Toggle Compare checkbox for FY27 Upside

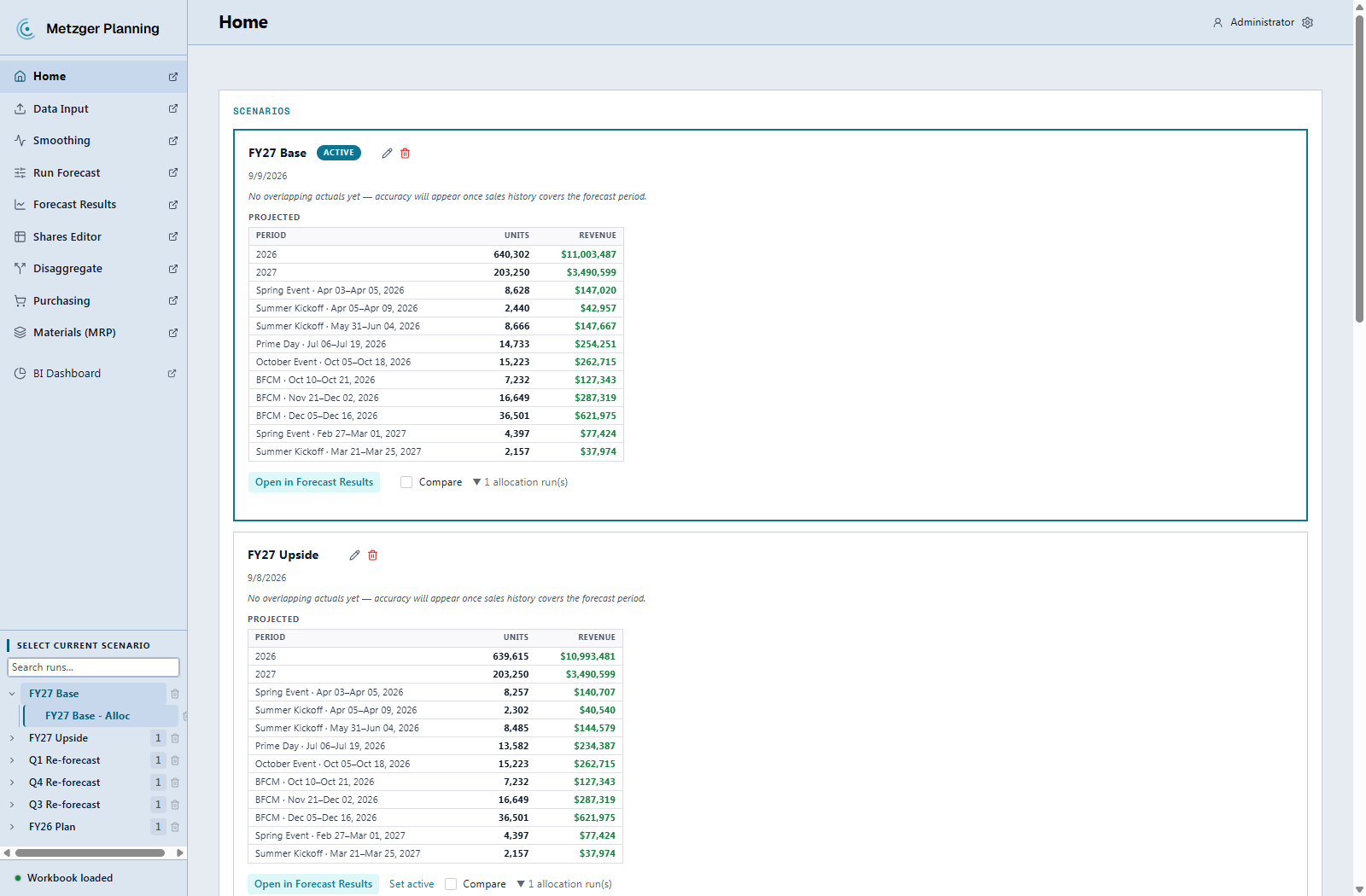point(451,884)
